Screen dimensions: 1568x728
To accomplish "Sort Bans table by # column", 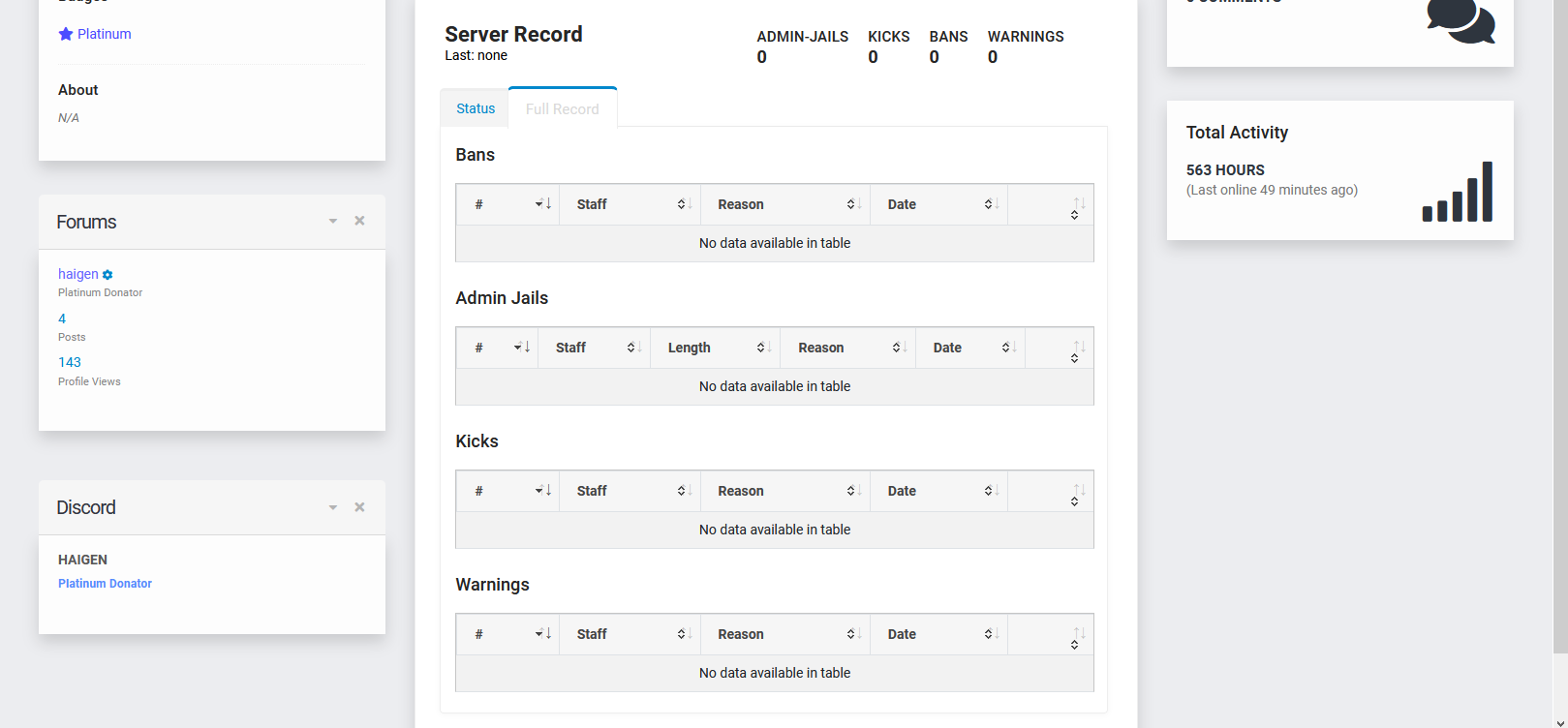I will click(507, 204).
